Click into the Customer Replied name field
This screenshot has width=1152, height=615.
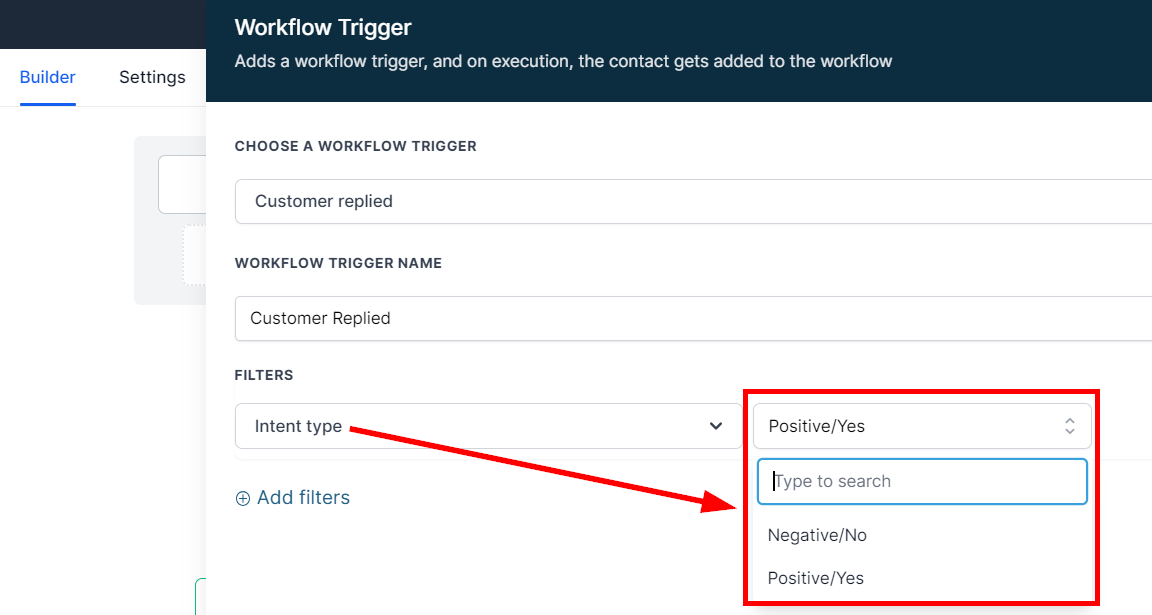[x=692, y=318]
